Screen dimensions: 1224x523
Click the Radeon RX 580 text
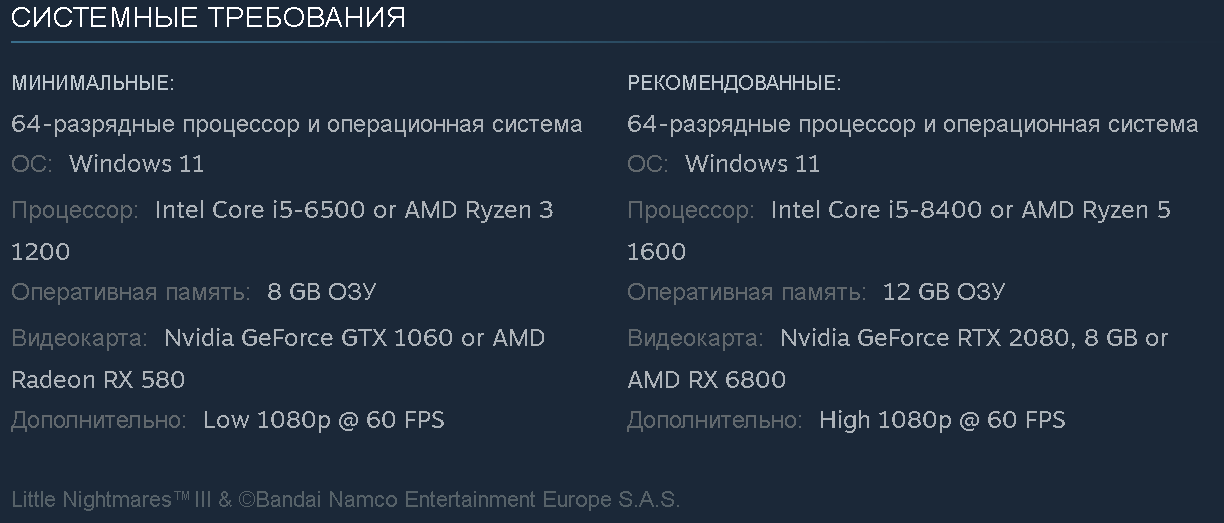(x=98, y=380)
